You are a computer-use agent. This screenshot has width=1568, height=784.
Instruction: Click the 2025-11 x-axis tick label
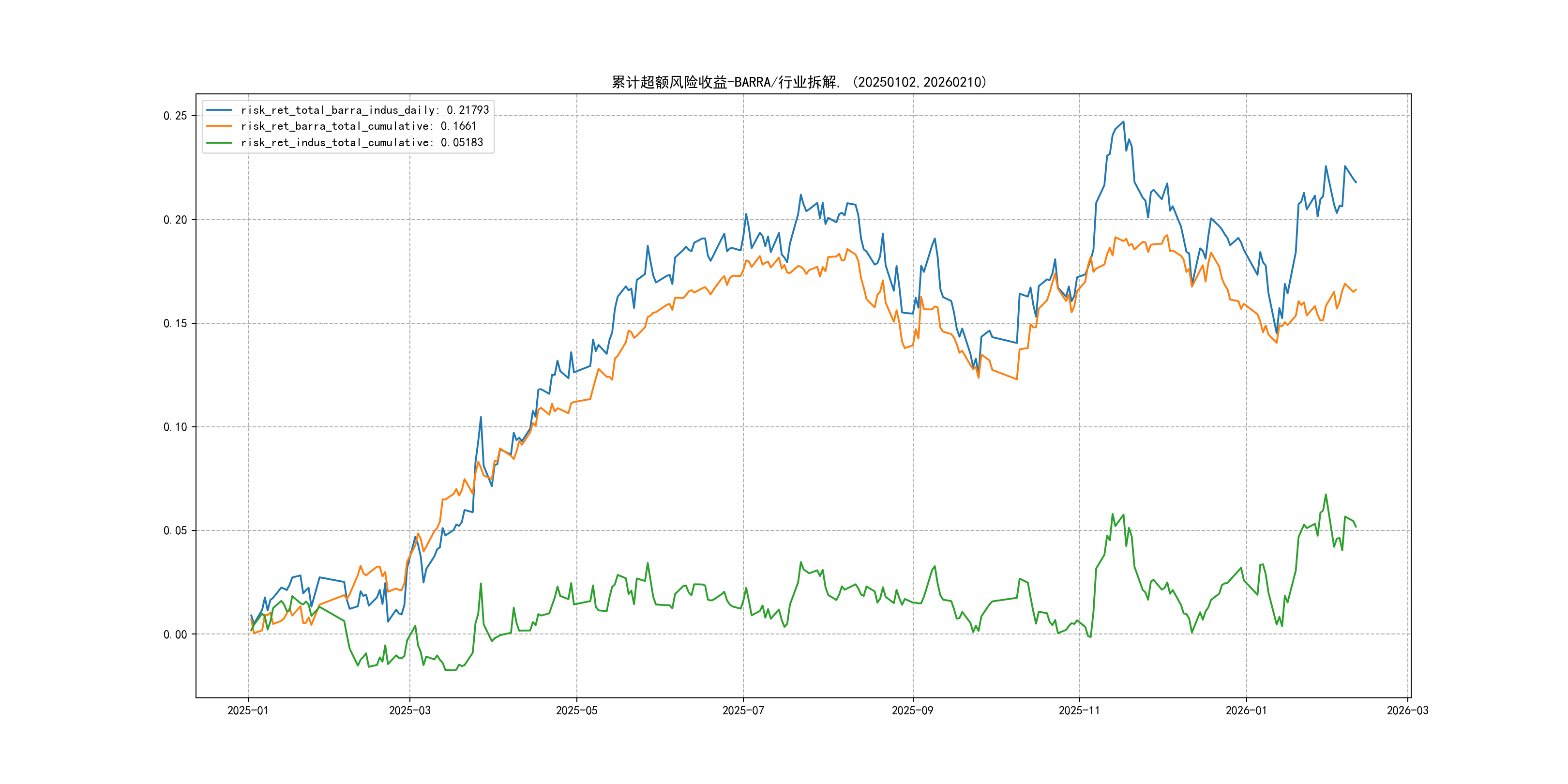[1079, 710]
